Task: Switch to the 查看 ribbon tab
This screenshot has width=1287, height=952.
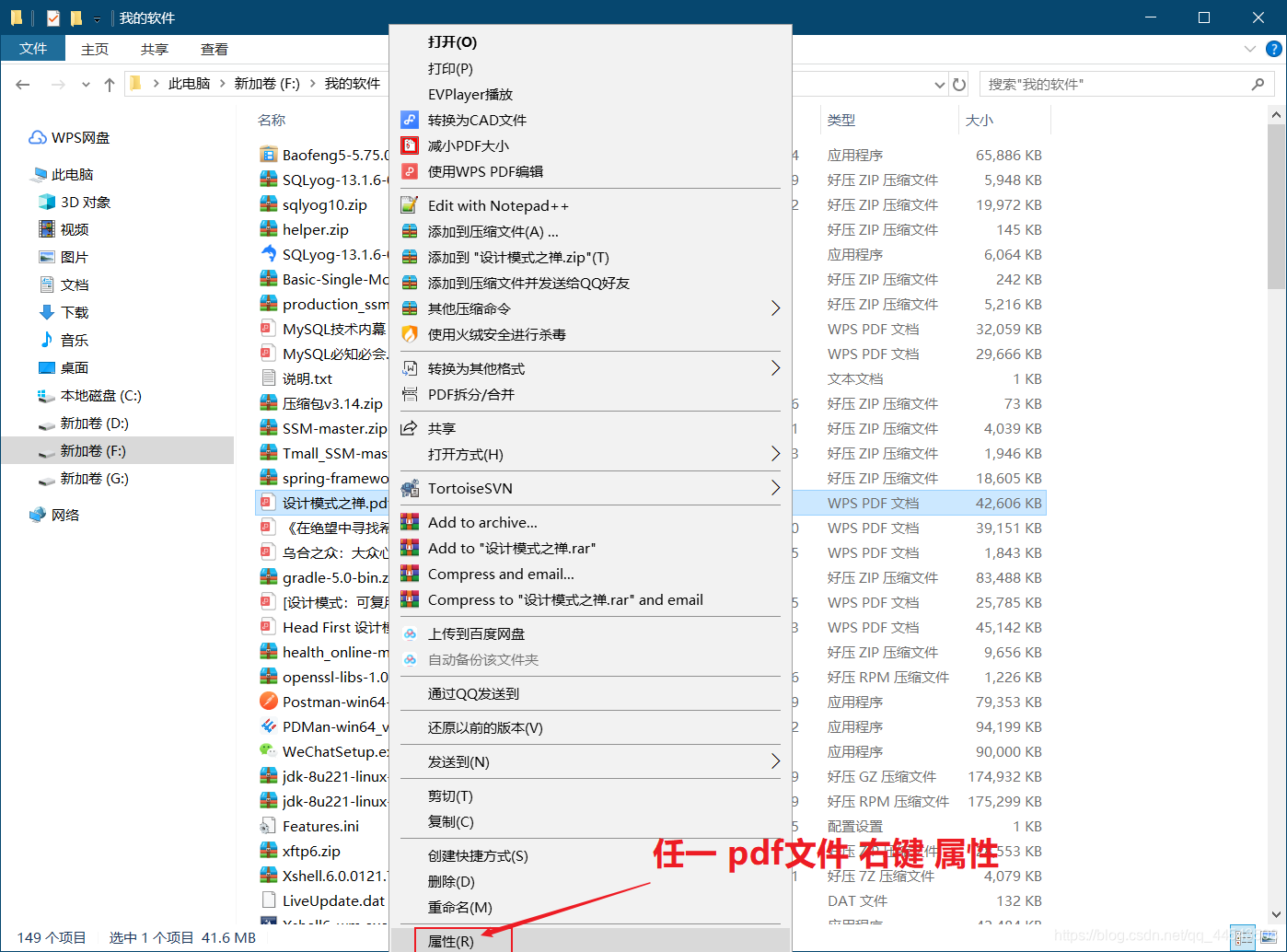Action: coord(214,49)
